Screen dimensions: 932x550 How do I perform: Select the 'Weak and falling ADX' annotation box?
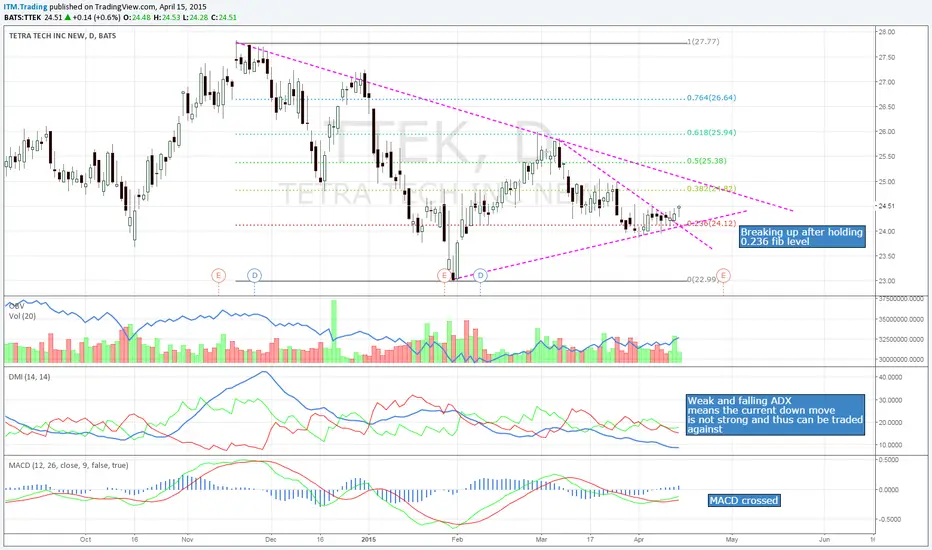click(x=775, y=414)
